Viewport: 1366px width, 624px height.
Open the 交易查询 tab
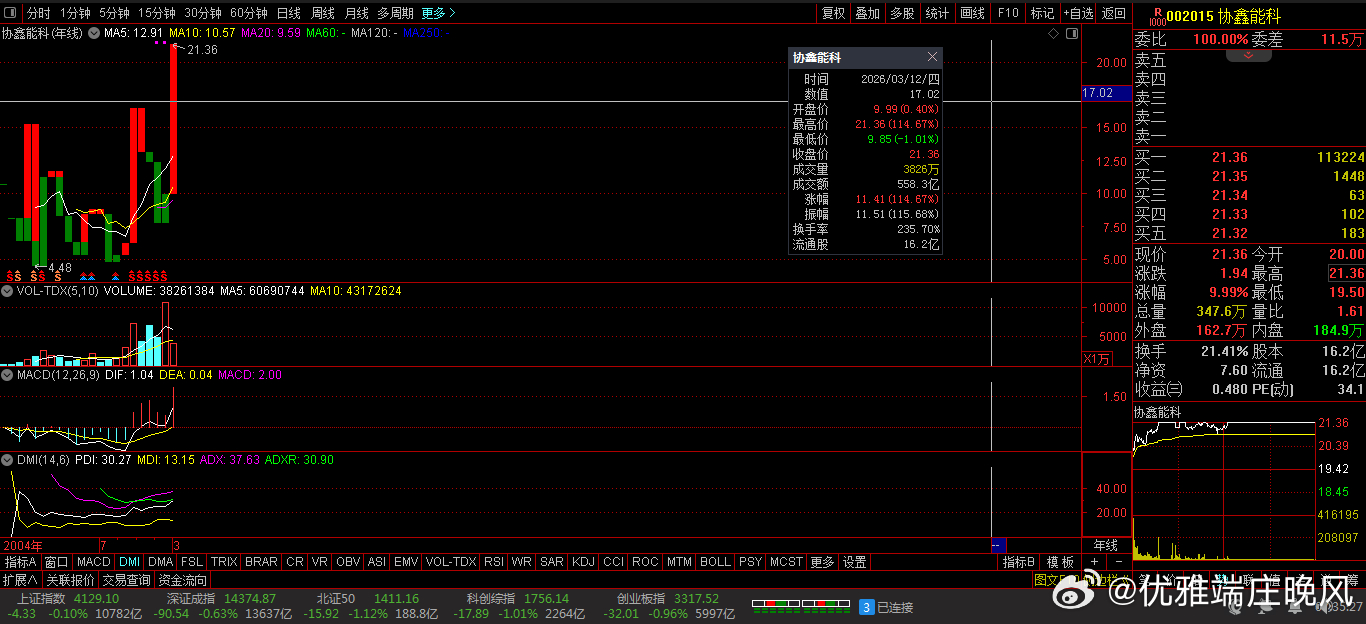point(127,580)
